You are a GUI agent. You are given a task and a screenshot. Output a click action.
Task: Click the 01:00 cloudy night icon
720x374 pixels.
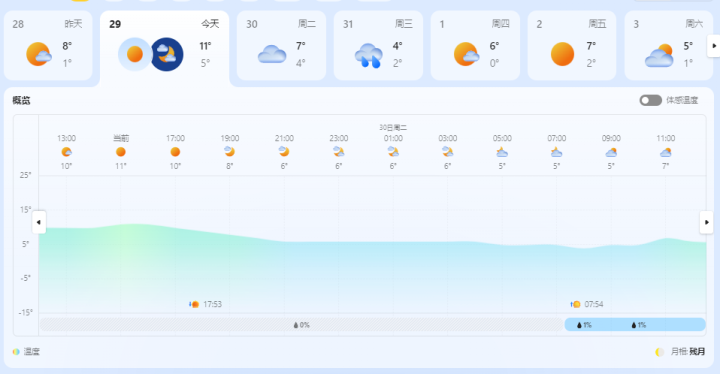click(x=393, y=152)
